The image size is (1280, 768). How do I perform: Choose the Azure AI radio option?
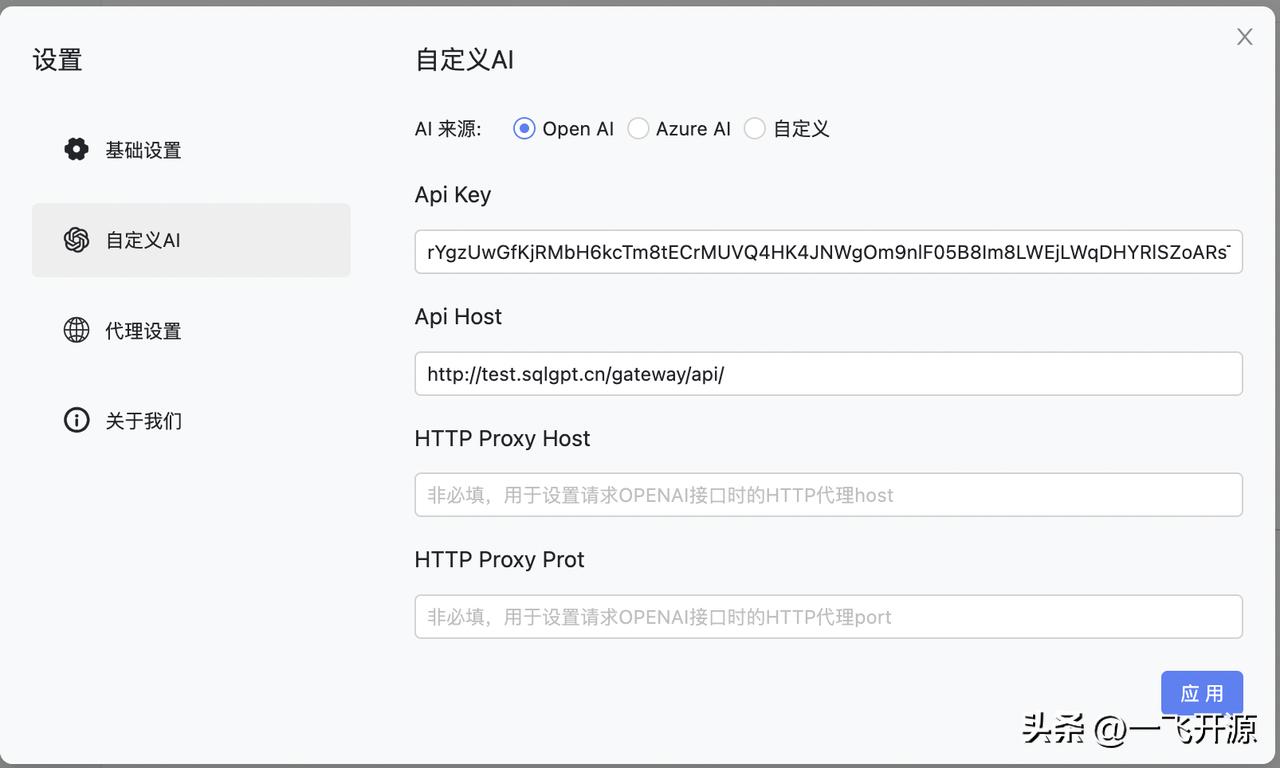click(638, 129)
